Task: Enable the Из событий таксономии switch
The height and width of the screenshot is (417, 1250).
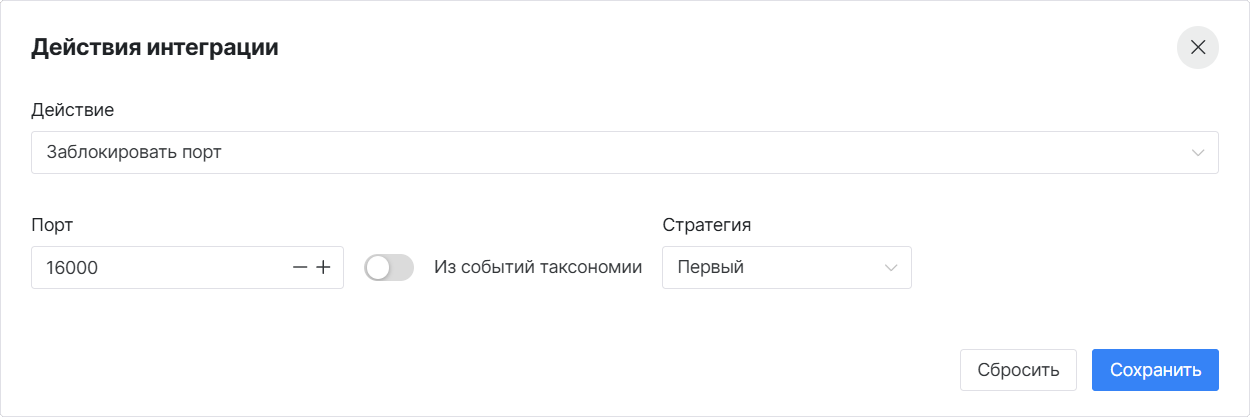Action: (389, 268)
